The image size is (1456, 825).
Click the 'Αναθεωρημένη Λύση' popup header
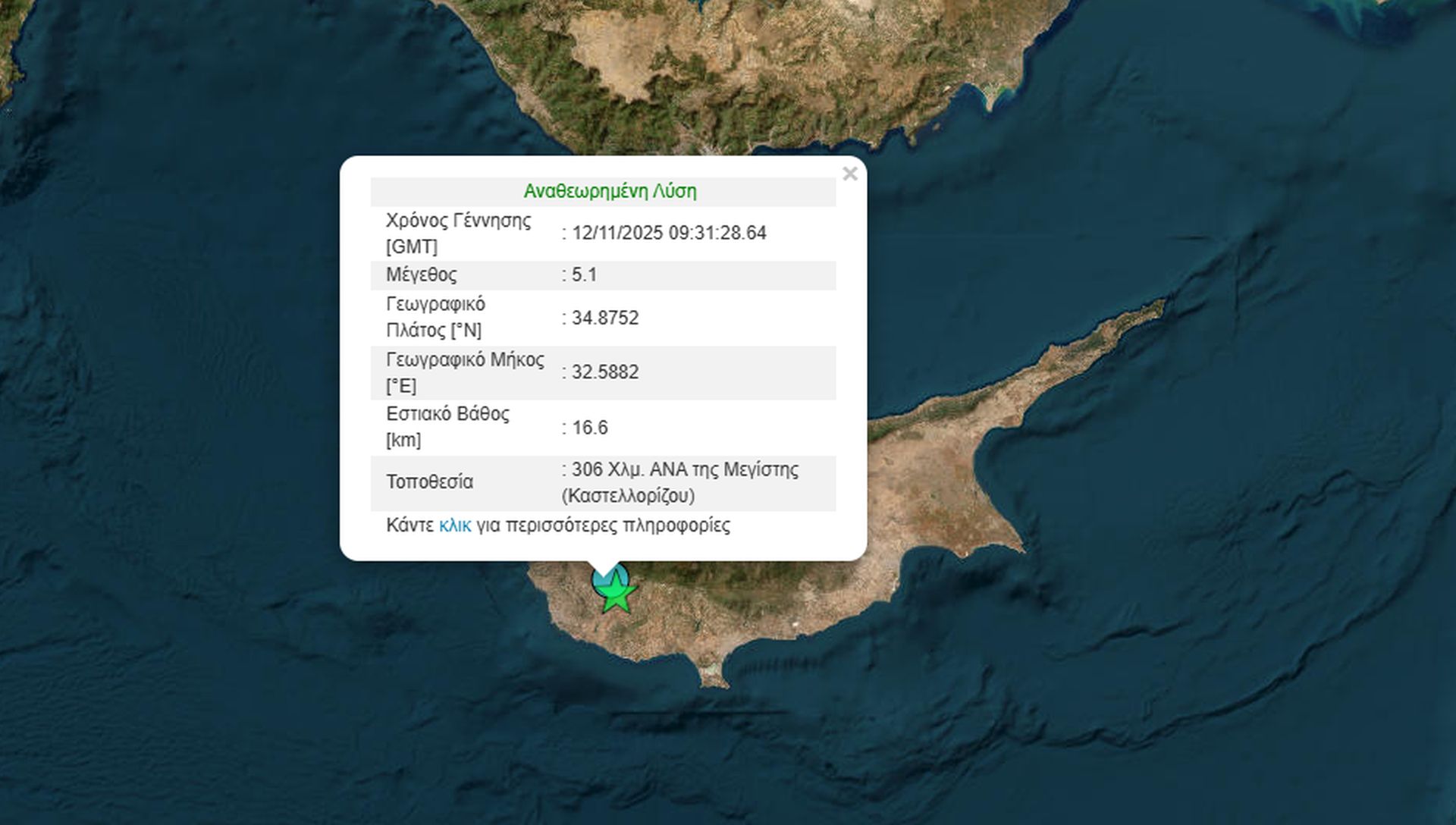pyautogui.click(x=610, y=191)
